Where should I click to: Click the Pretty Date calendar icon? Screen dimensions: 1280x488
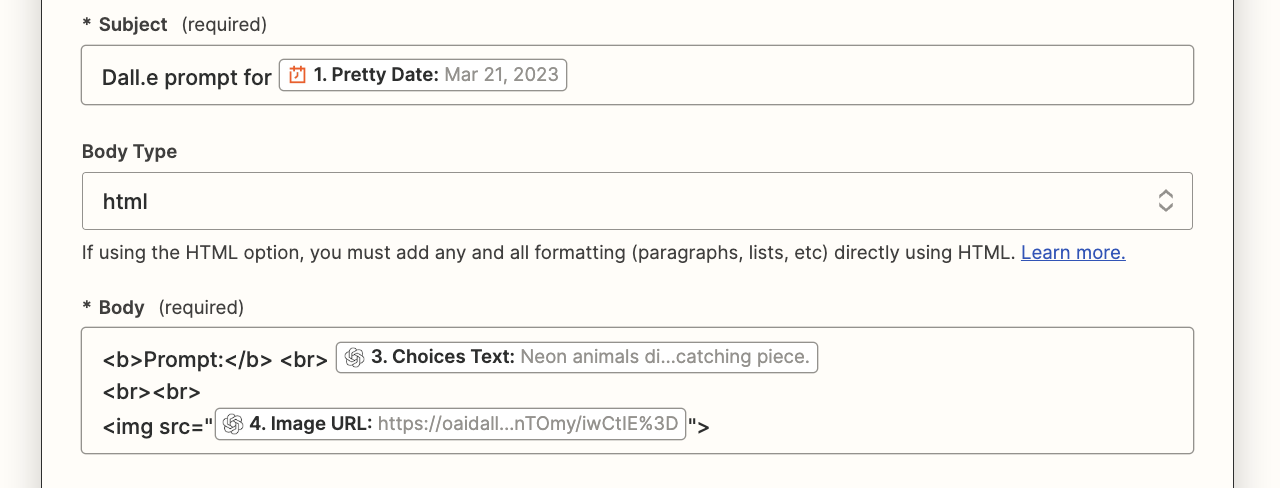(297, 75)
